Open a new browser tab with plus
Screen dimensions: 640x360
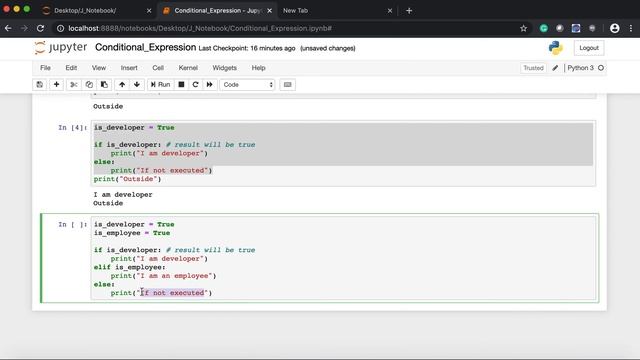409,11
